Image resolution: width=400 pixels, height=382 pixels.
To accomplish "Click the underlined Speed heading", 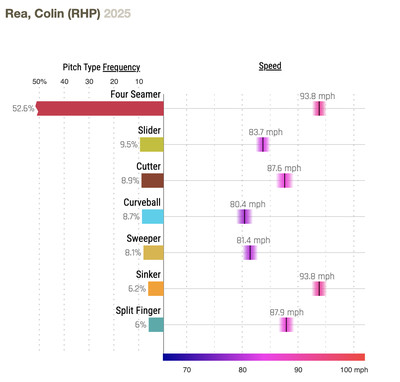I will (x=270, y=66).
